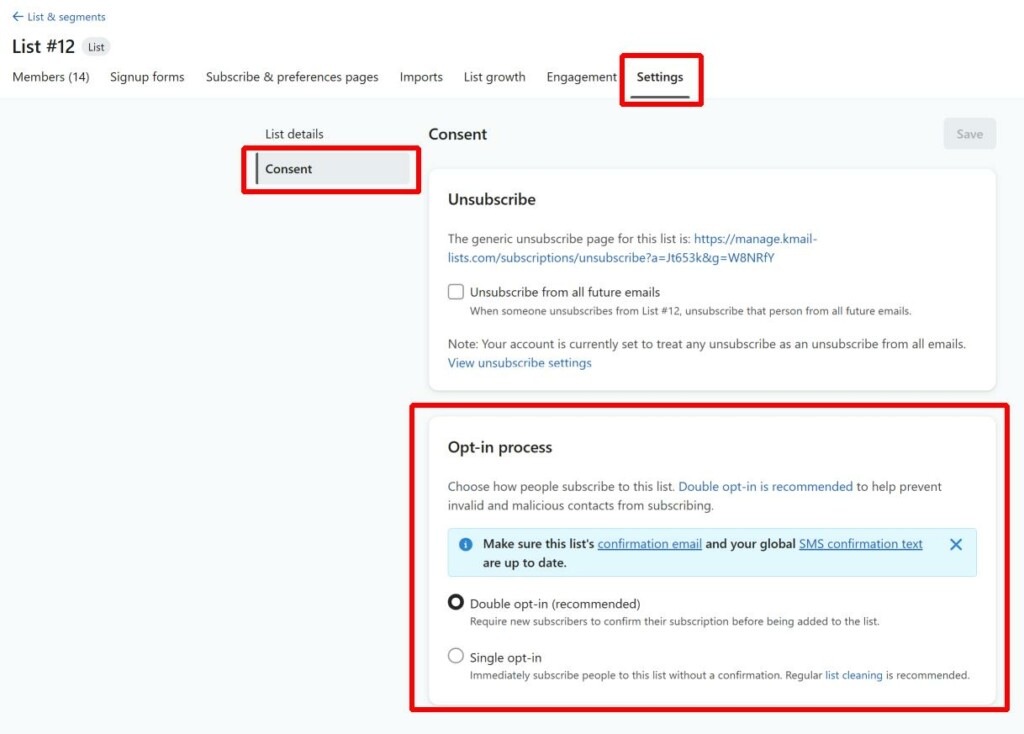Dismiss the confirmation reminder banner
The image size is (1024, 734).
coord(956,544)
